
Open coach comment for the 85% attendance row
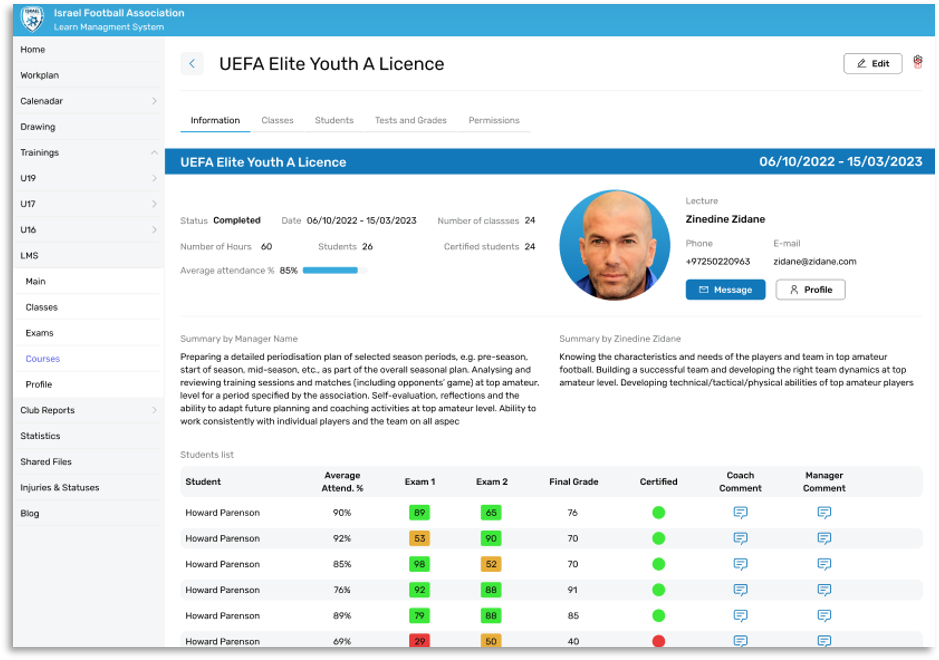[740, 564]
